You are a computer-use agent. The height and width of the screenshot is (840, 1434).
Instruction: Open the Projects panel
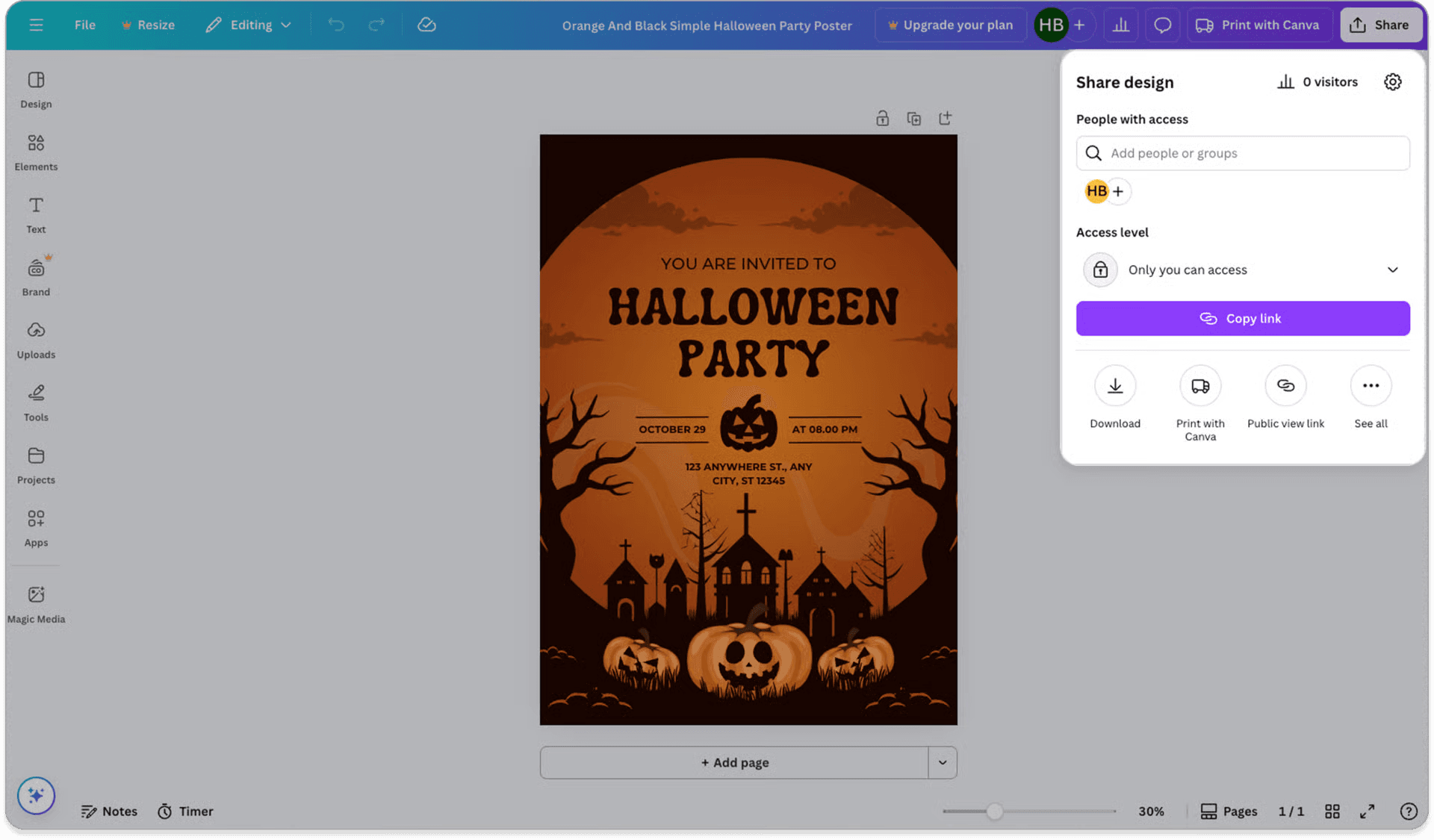35,464
